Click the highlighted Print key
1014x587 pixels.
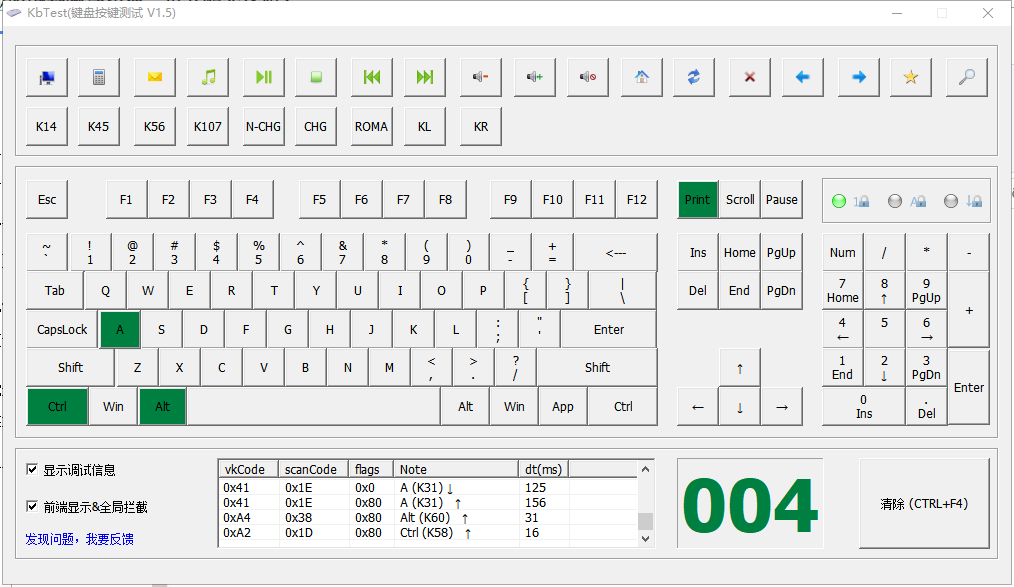pyautogui.click(x=697, y=200)
